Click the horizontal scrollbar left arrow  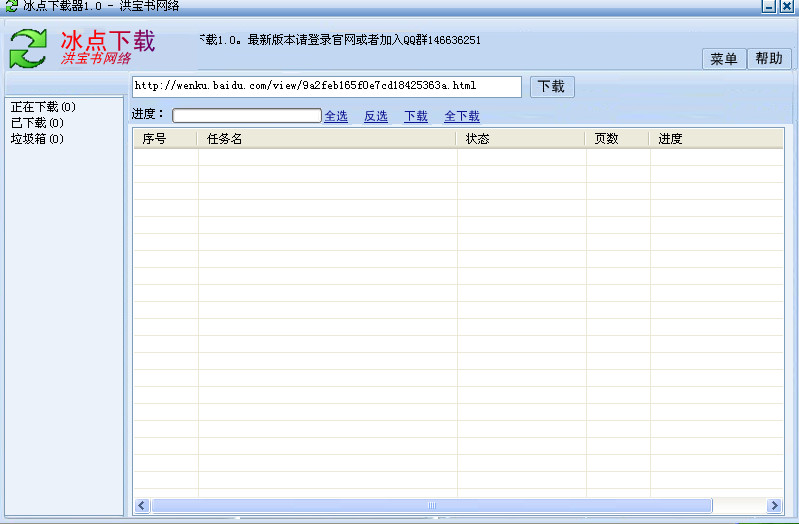coord(141,506)
